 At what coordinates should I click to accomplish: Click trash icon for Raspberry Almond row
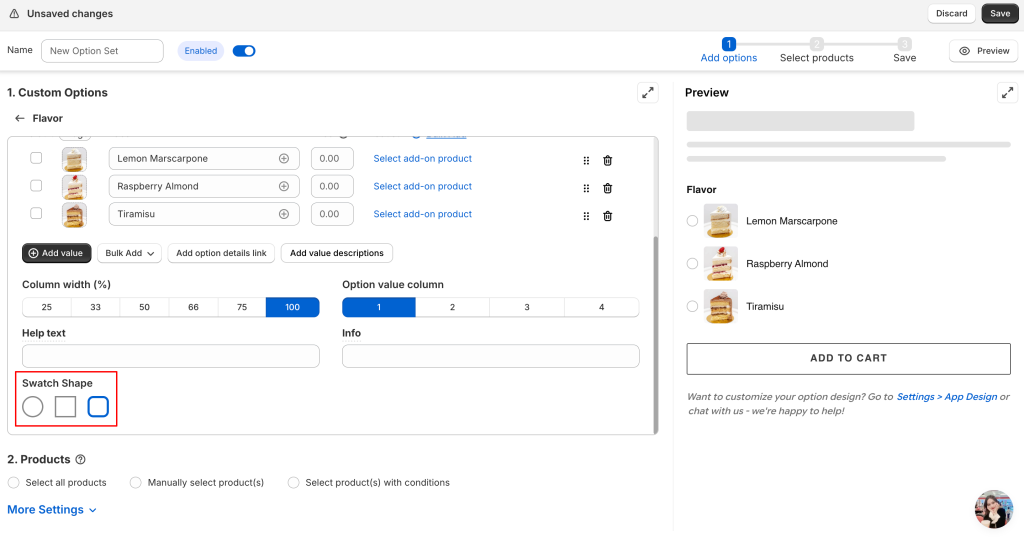(607, 188)
